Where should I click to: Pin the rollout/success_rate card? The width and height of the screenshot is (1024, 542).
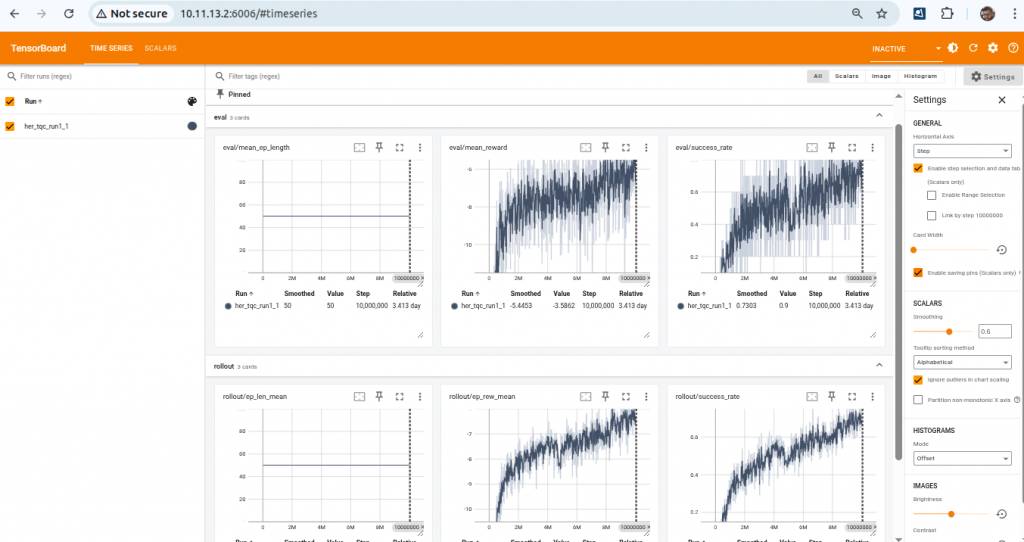point(831,396)
